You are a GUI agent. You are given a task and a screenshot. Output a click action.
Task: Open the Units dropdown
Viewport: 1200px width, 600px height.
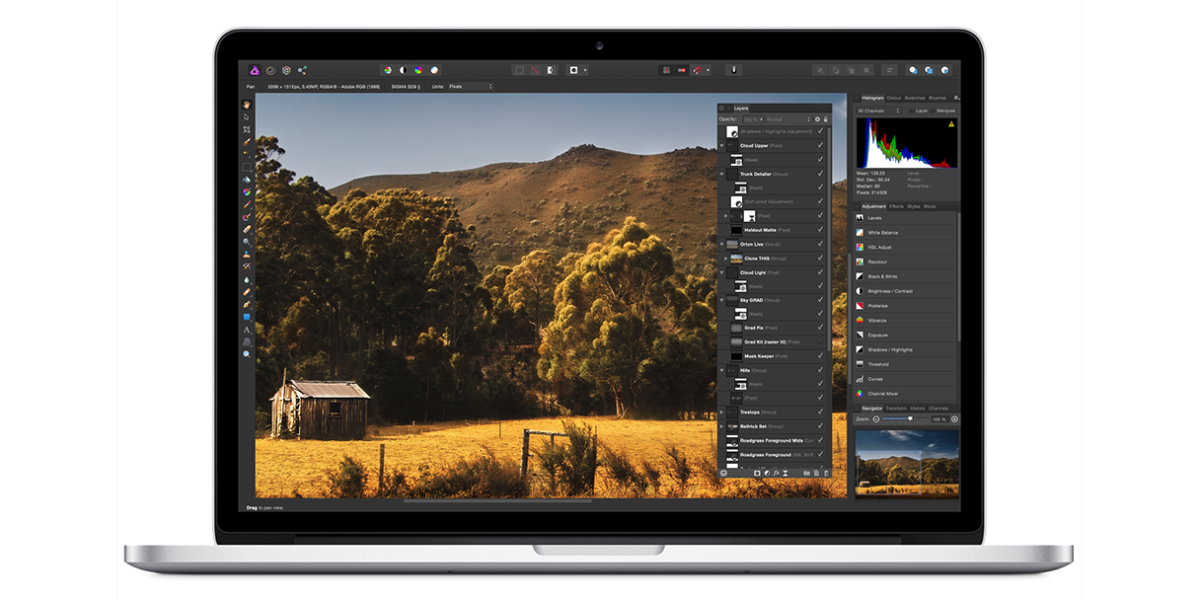pos(470,87)
